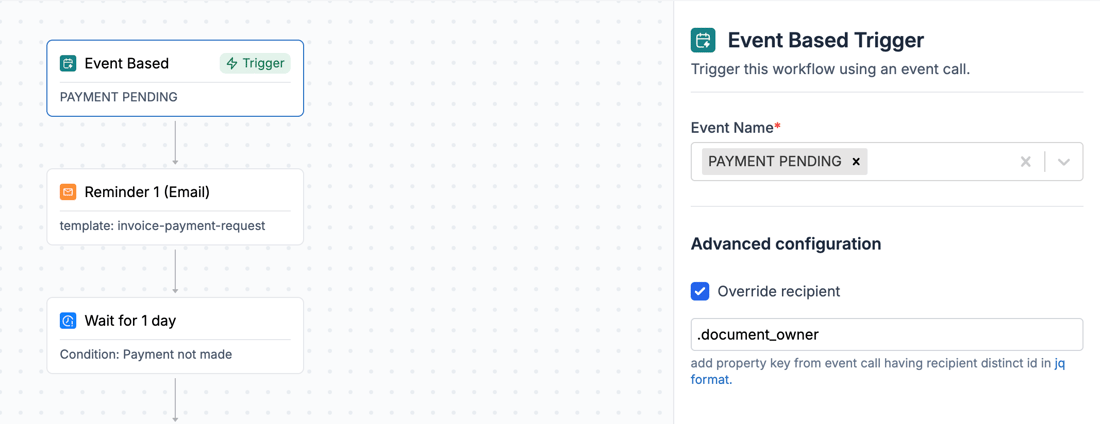Click the Event Based Trigger panel header icon
1100x424 pixels.
coord(703,41)
